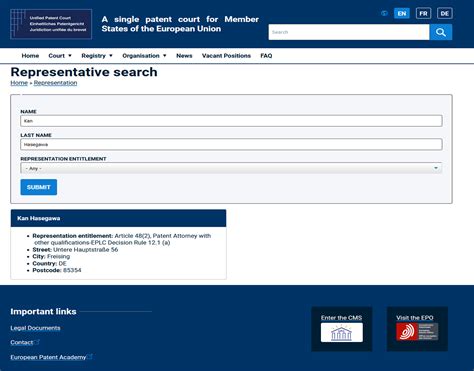Click the Unified Patent Court logo

click(x=51, y=24)
